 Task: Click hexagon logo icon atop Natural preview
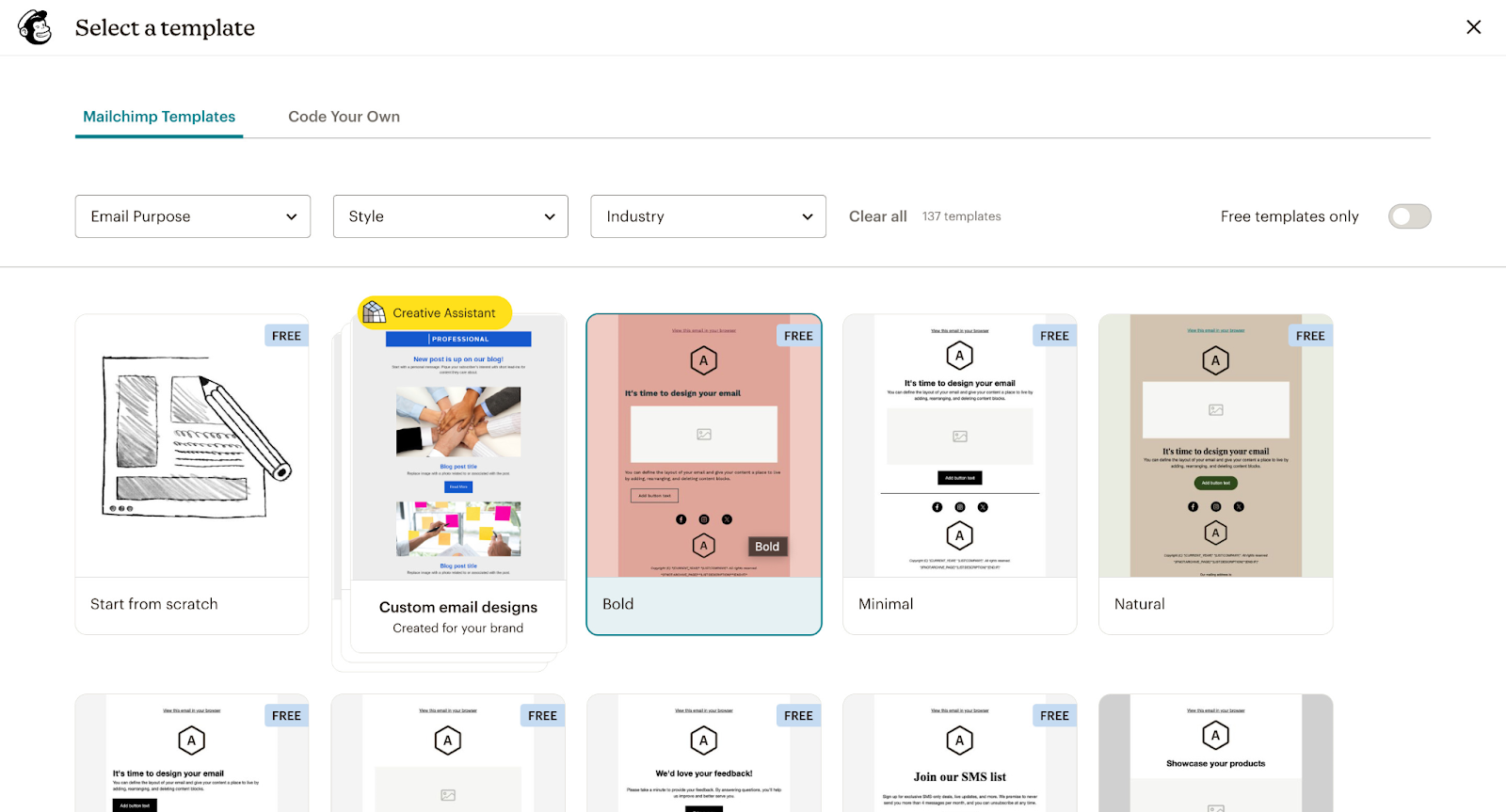pos(1216,360)
